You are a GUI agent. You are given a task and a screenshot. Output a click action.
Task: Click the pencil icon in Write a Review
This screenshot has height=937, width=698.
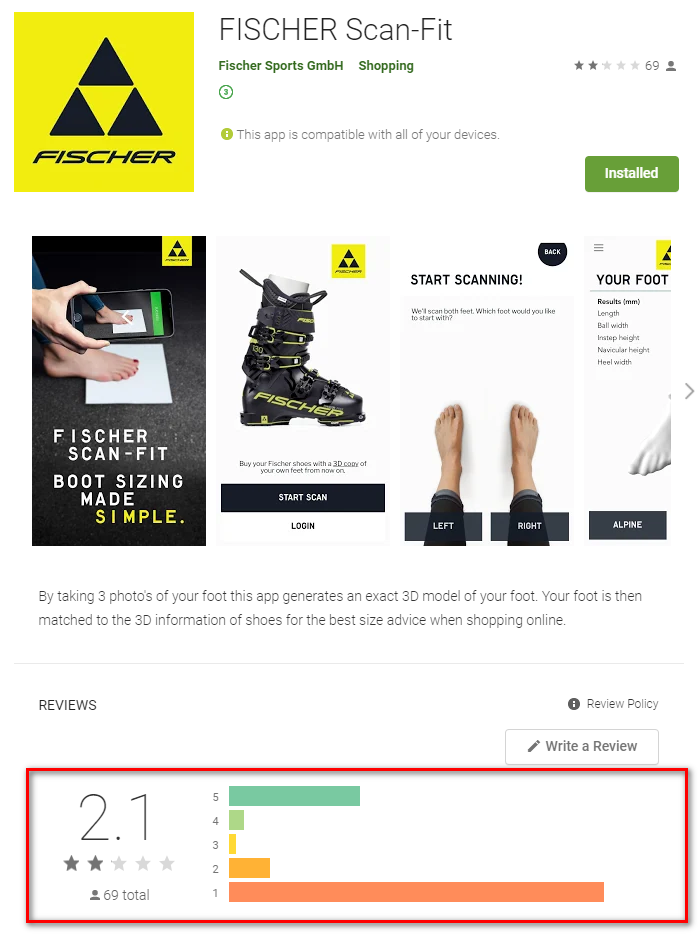pos(534,746)
